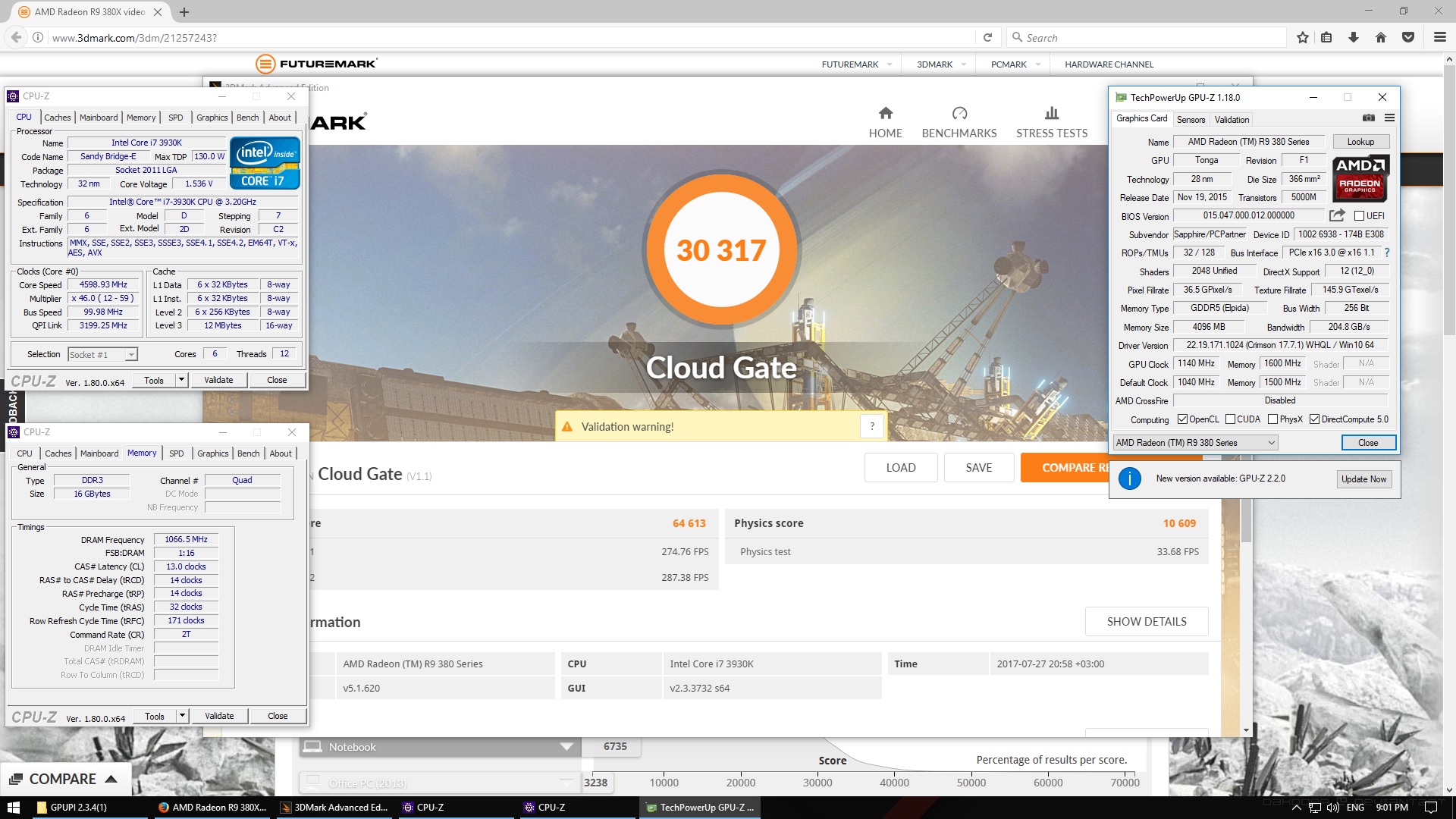Open the bookmarks list icon
The width and height of the screenshot is (1456, 819).
[x=1326, y=37]
